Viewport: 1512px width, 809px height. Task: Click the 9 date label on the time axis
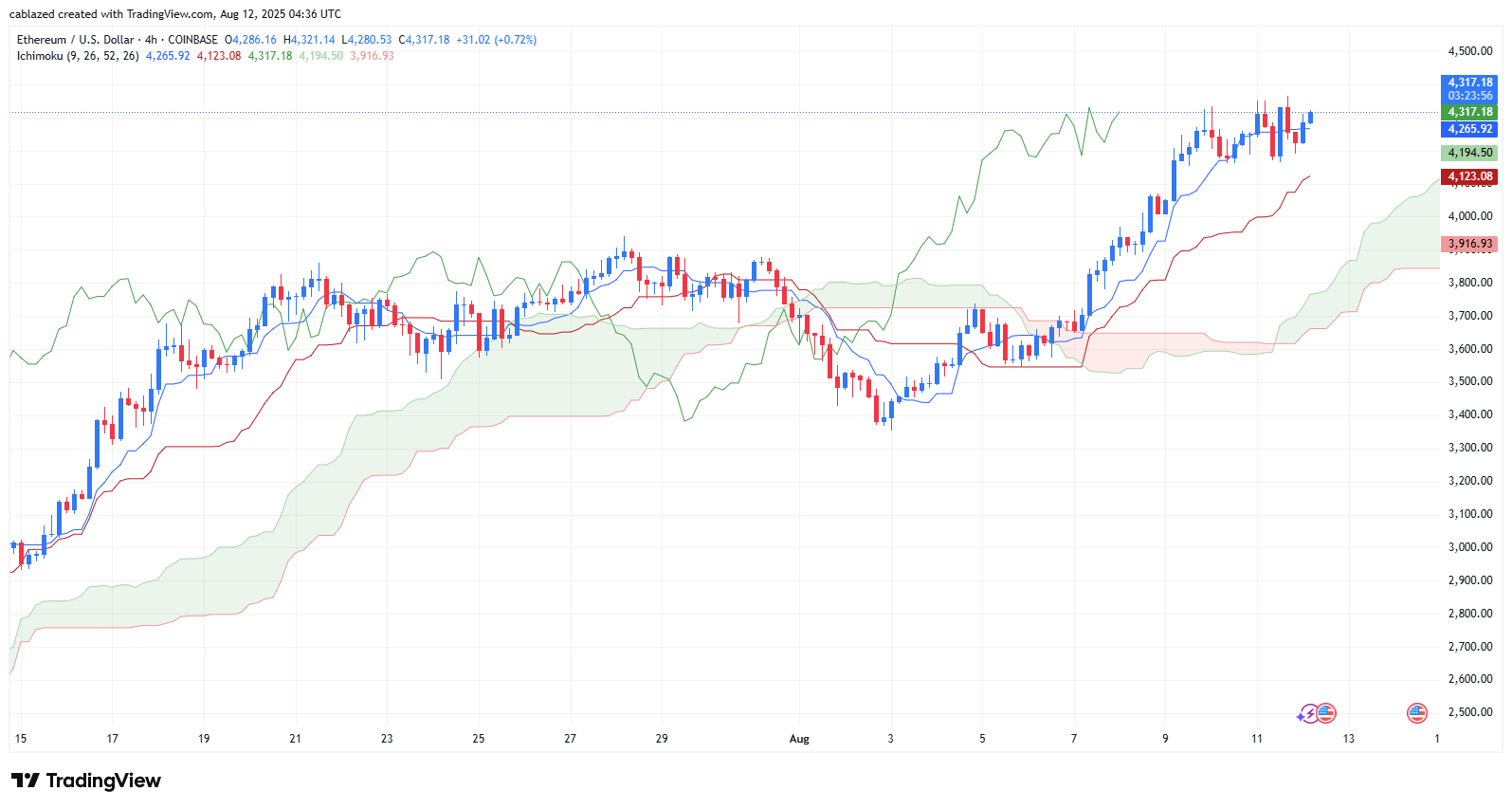(x=1165, y=739)
